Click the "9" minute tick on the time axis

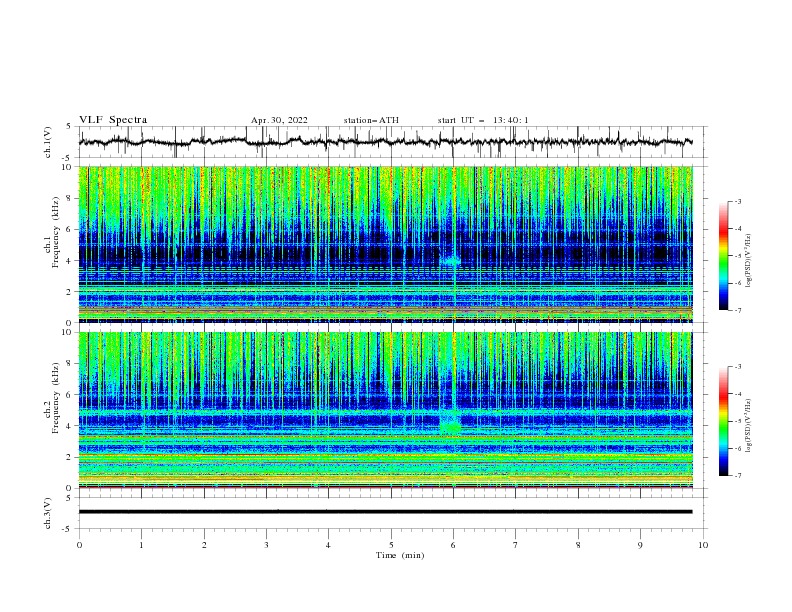click(640, 545)
